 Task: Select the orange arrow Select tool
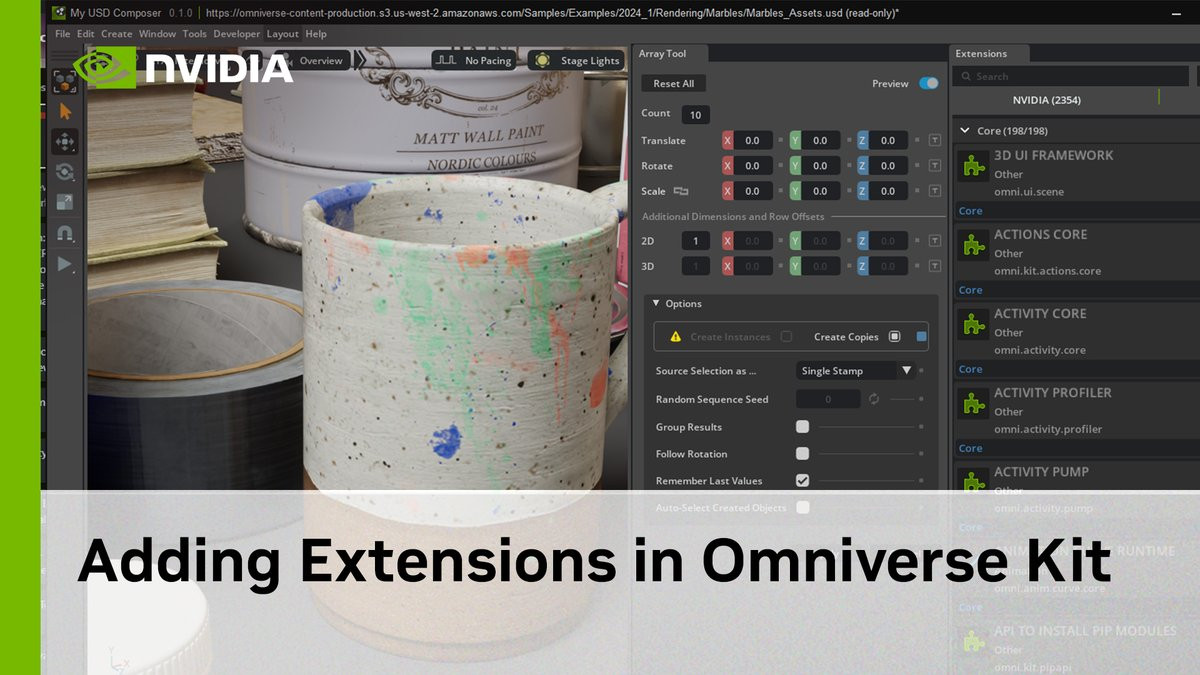(66, 111)
